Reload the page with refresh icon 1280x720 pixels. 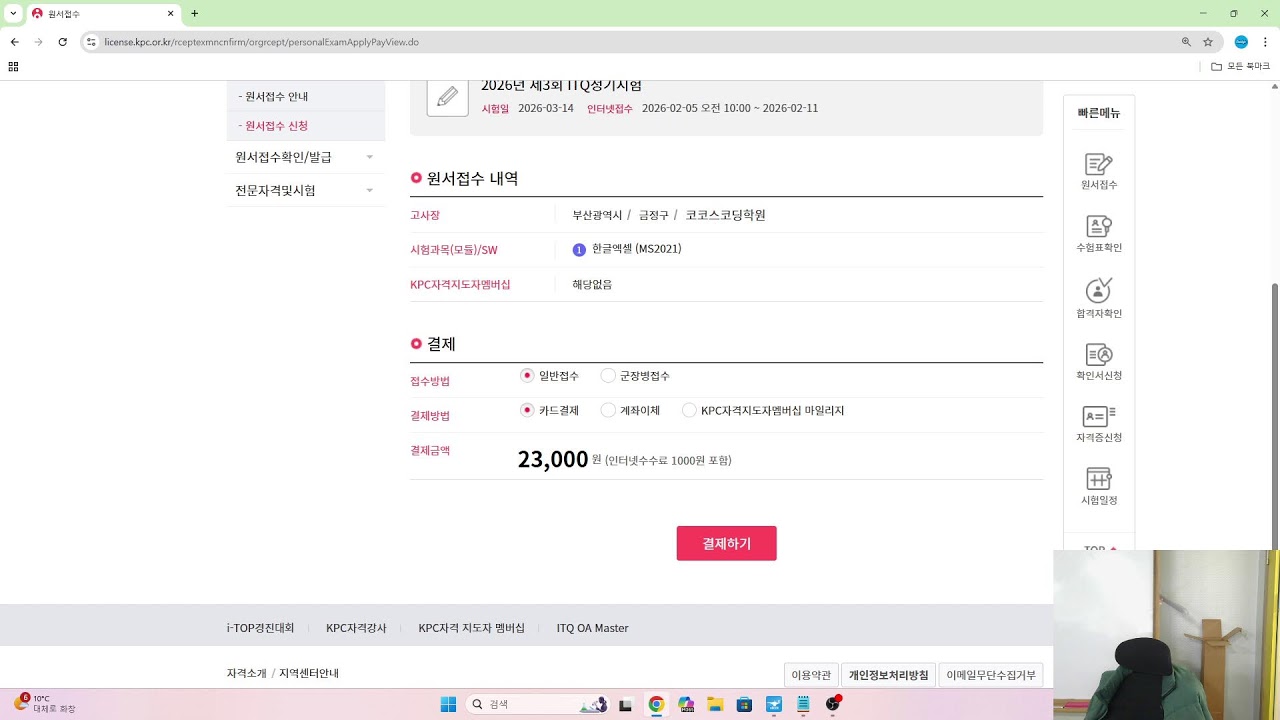[62, 42]
